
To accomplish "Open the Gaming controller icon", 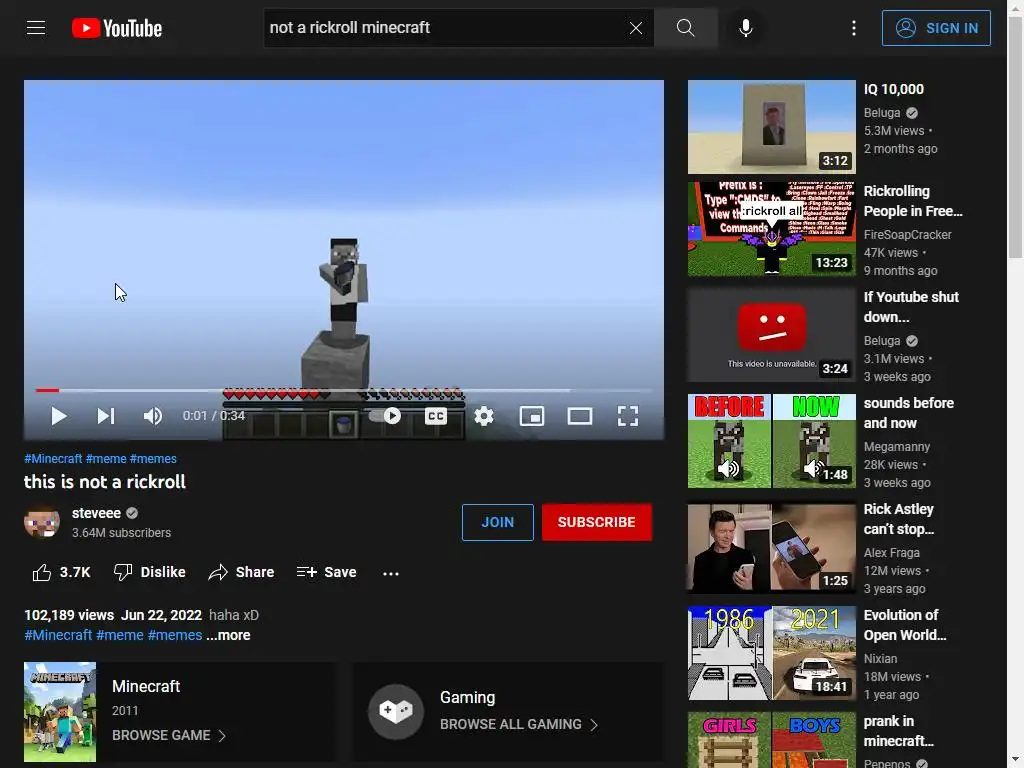I will [396, 711].
